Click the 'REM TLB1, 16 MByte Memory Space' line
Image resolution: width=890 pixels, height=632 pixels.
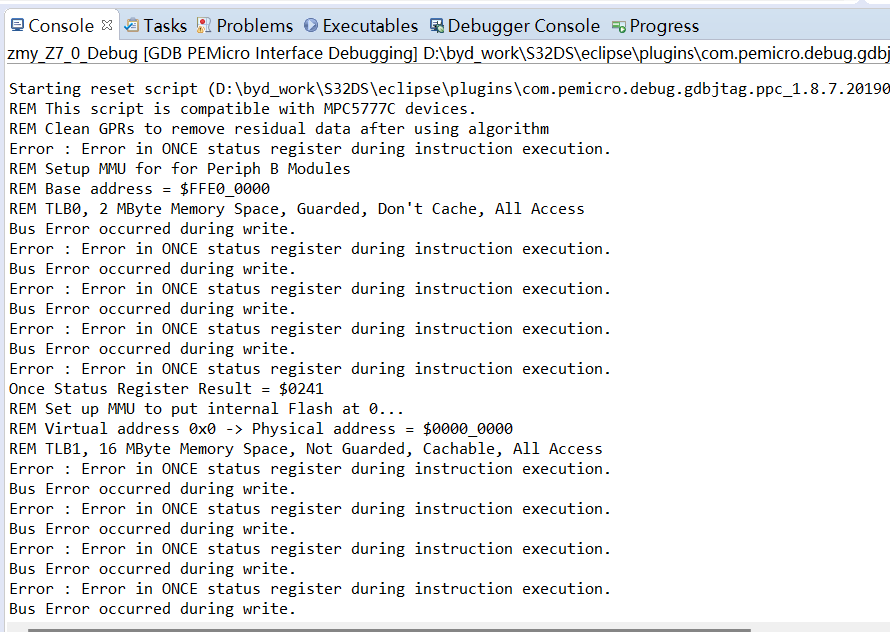[x=306, y=449]
